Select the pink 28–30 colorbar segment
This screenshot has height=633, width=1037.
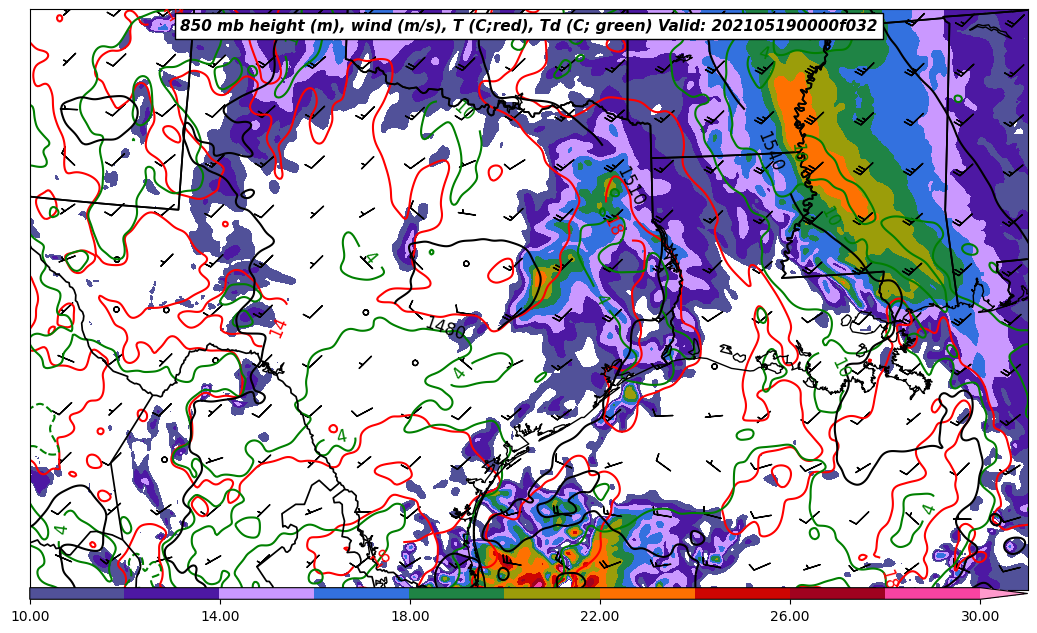[x=932, y=593]
